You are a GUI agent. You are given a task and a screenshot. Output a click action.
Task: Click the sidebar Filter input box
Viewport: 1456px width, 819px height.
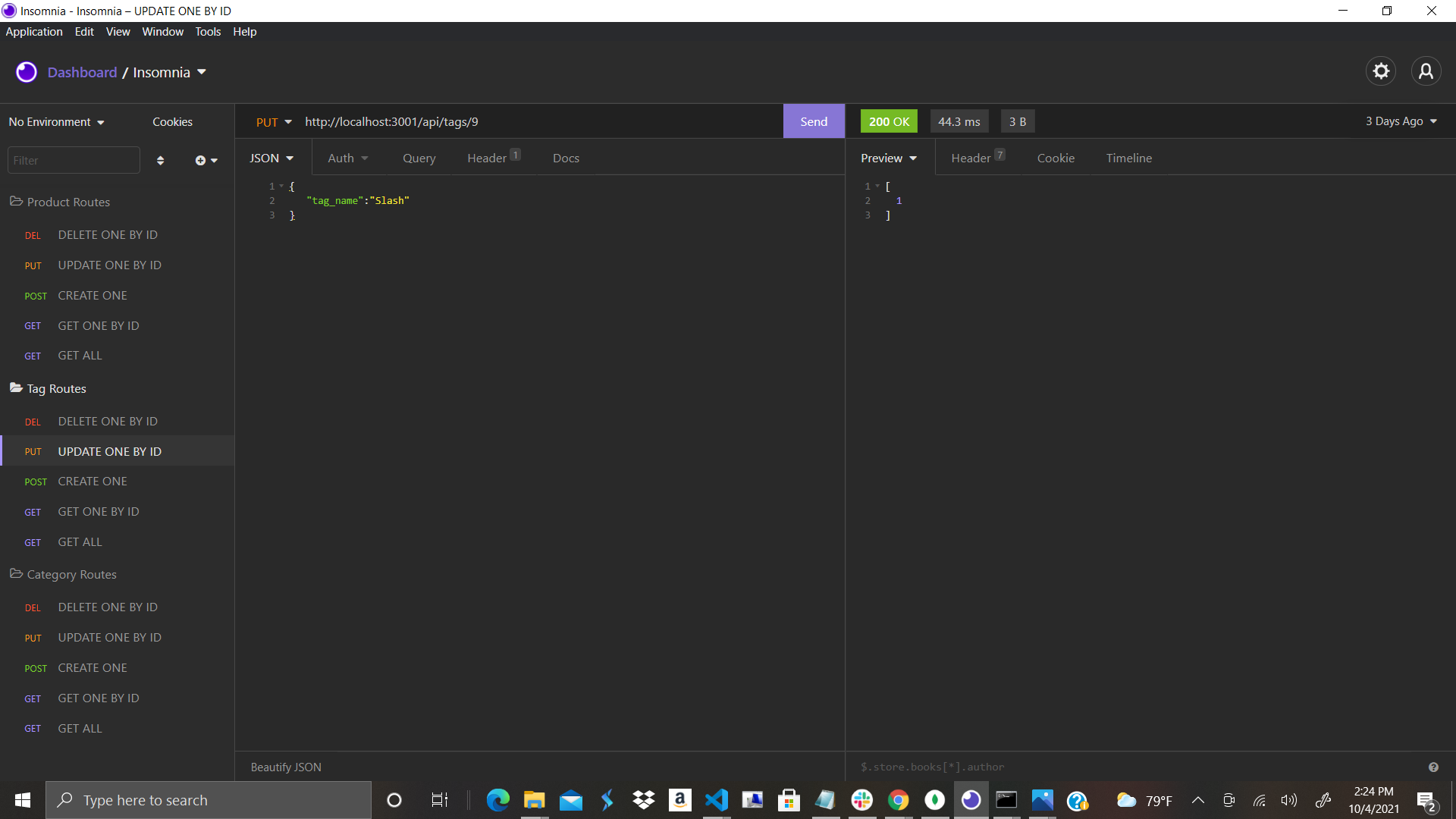73,160
